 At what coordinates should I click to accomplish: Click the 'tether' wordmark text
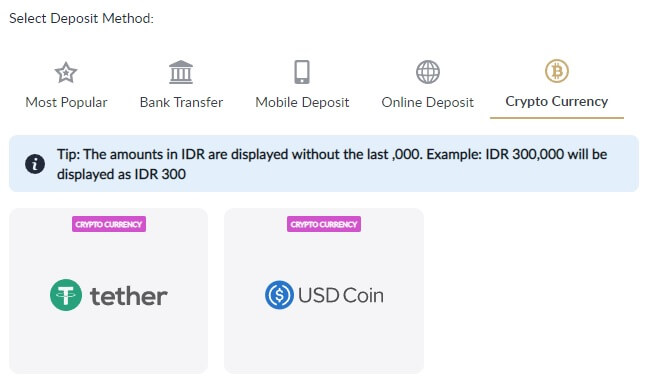129,296
